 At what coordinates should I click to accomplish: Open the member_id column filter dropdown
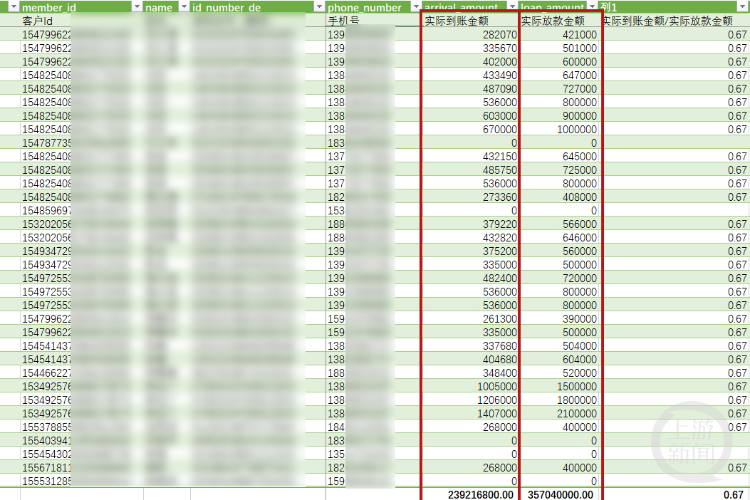point(137,7)
